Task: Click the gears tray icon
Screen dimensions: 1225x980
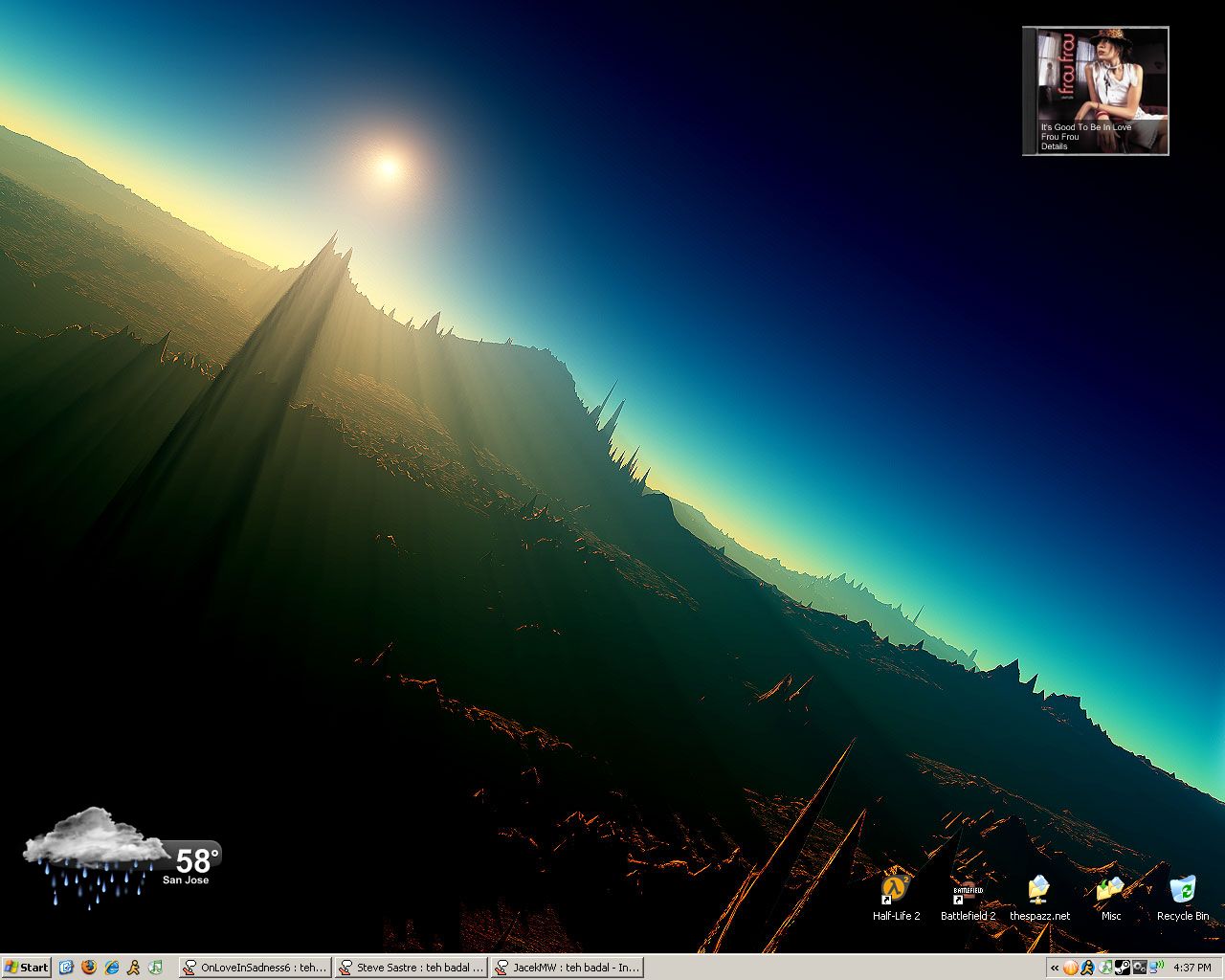Action: 1140,968
